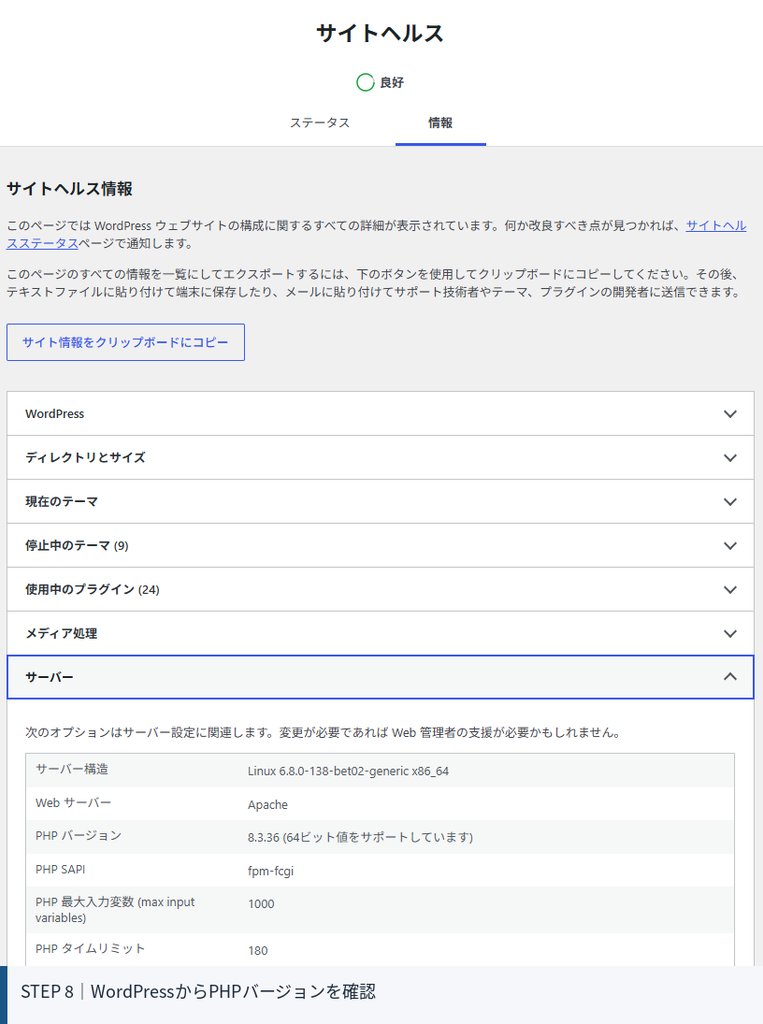Click chevron icon on 使用中のプラグイン row

coord(730,590)
